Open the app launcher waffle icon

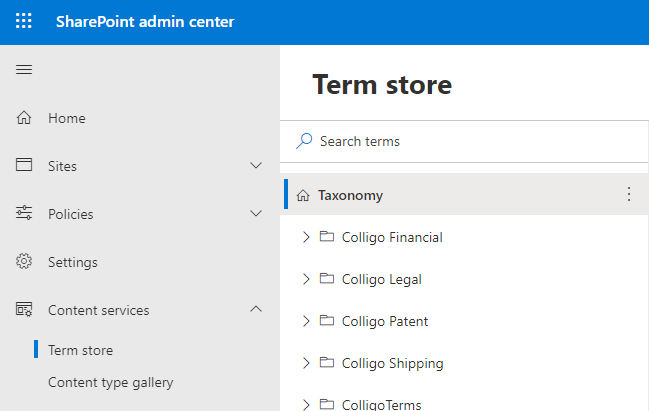[x=24, y=21]
